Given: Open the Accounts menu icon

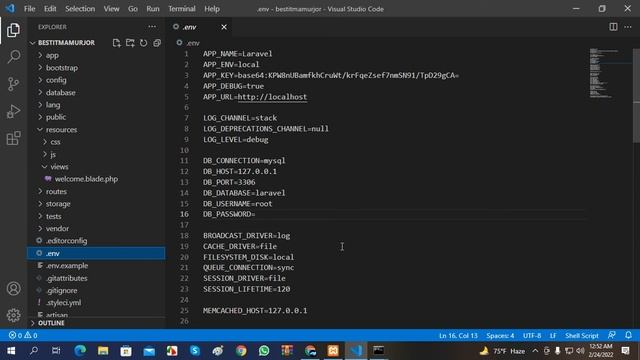Looking at the screenshot, I should click(x=13, y=289).
